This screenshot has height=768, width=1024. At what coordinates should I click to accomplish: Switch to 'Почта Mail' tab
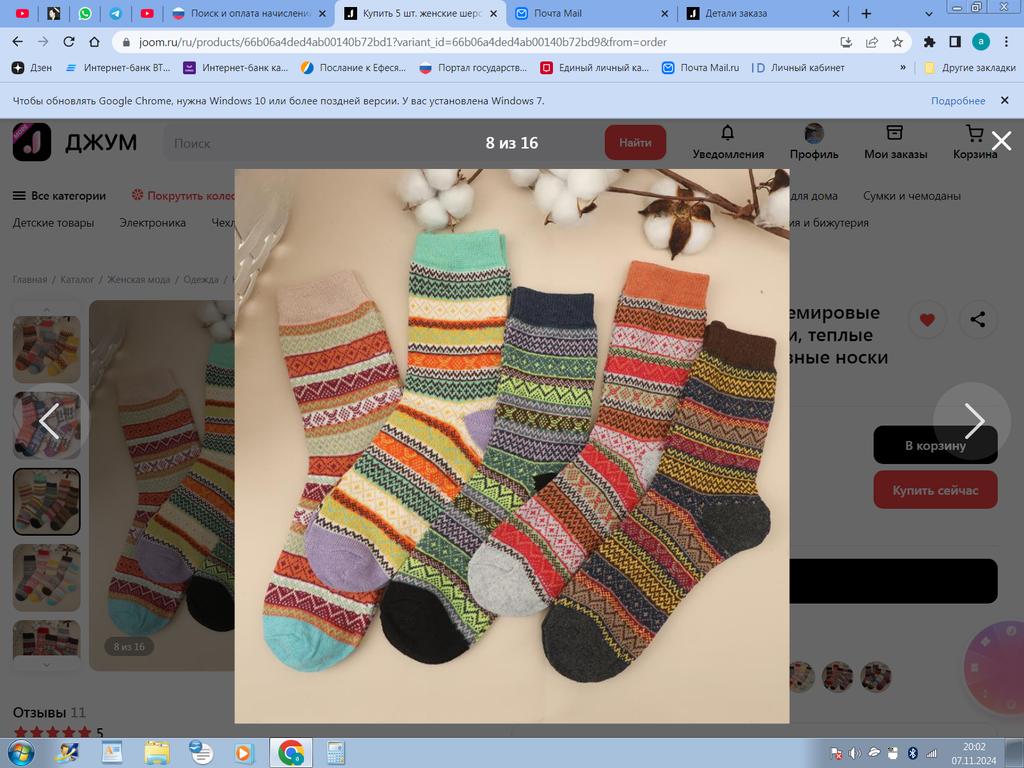click(592, 13)
